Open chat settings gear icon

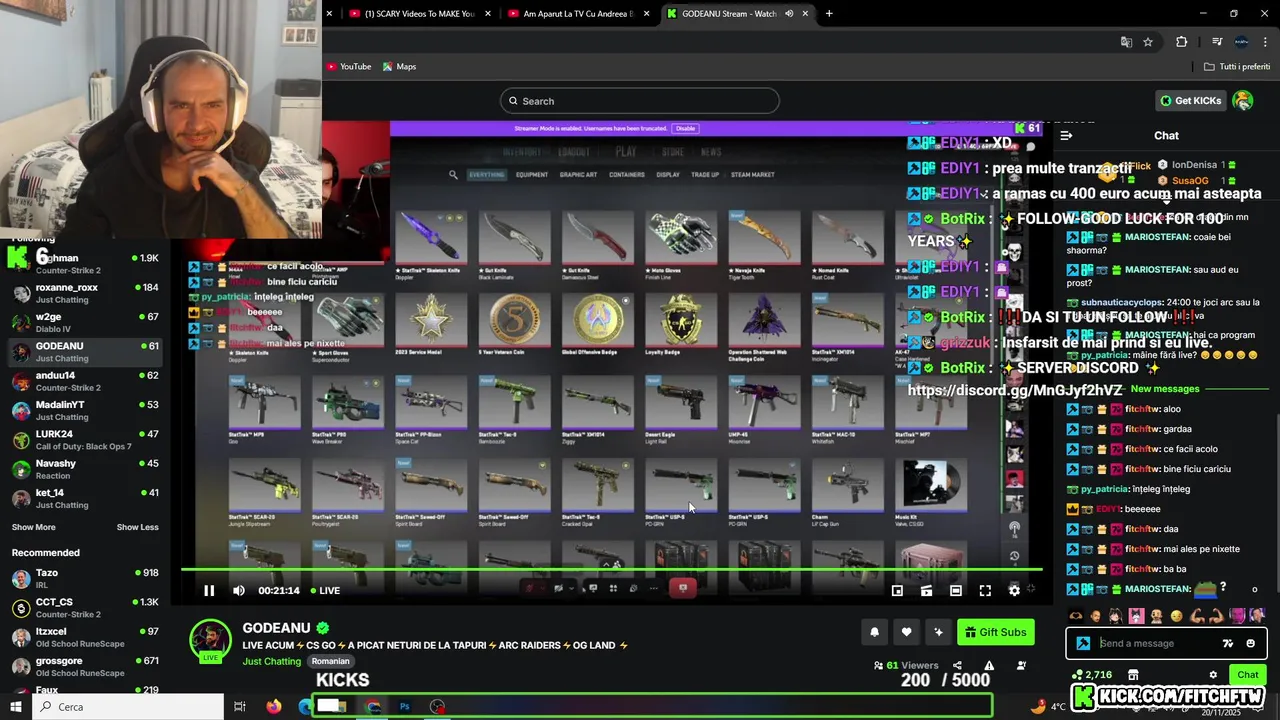1213,675
